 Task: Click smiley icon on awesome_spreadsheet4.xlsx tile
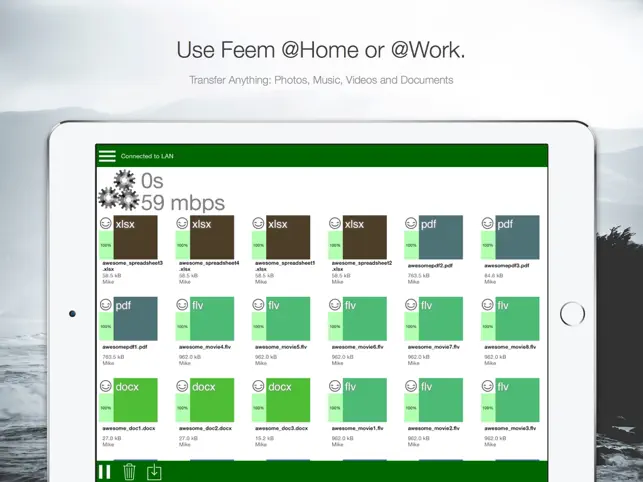coord(182,224)
